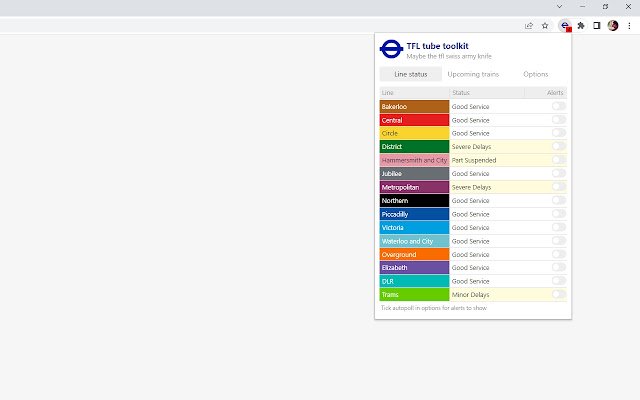640x400 pixels.
Task: Enable alerts for Overground line
Action: 559,254
